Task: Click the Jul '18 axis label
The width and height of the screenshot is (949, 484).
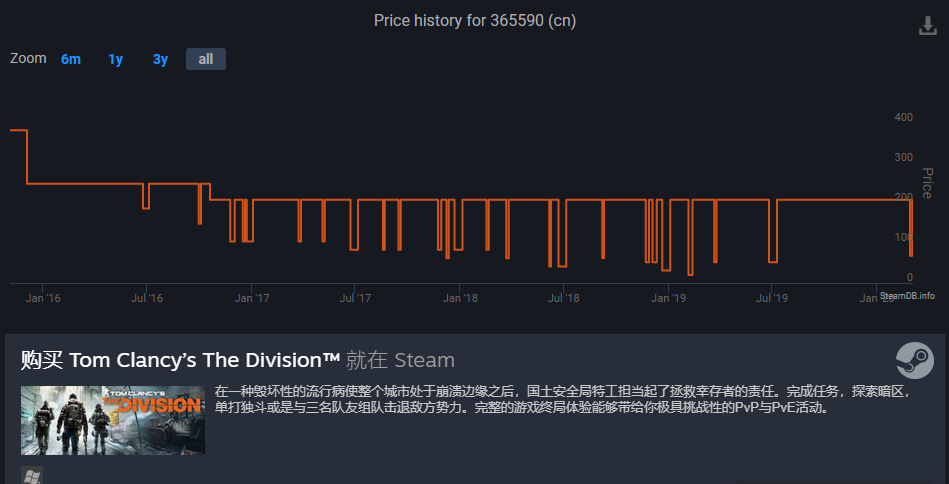Action: click(563, 298)
